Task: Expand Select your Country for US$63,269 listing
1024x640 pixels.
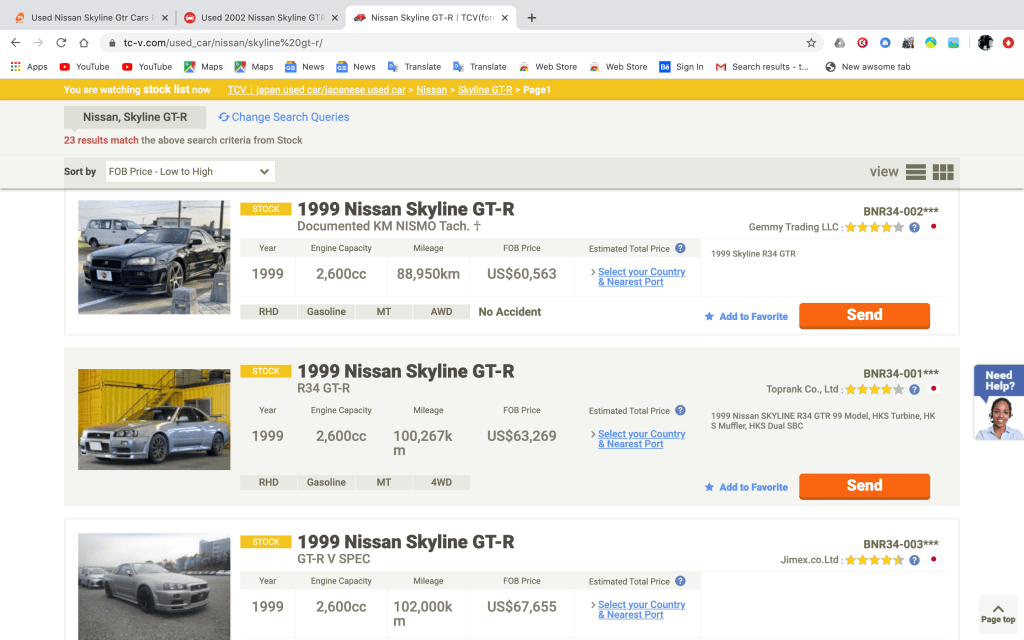Action: click(x=641, y=439)
